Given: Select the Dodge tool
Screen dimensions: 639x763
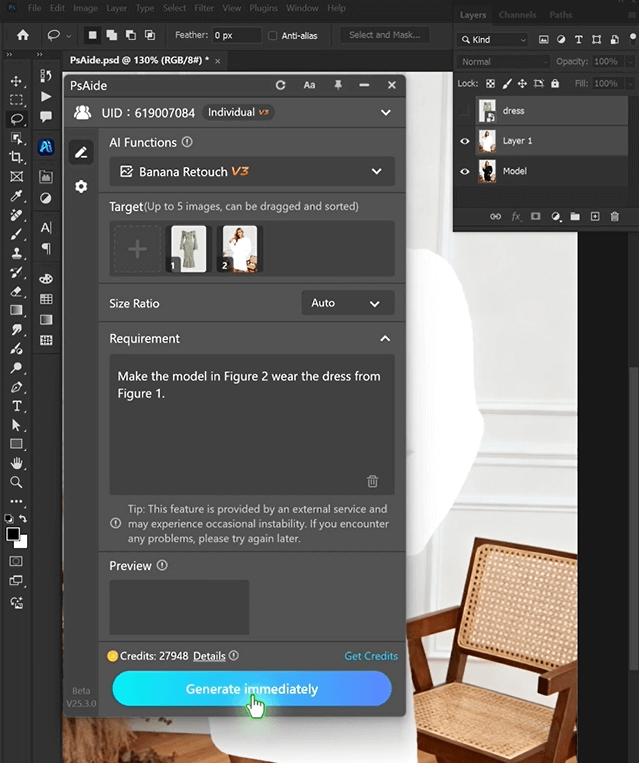Looking at the screenshot, I should click(16, 368).
